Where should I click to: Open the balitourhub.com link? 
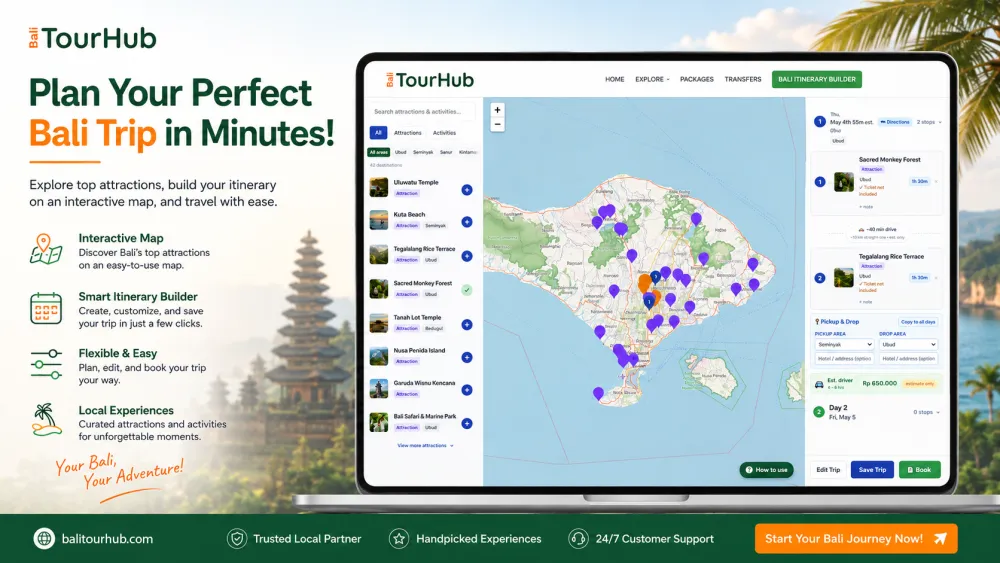pos(107,539)
